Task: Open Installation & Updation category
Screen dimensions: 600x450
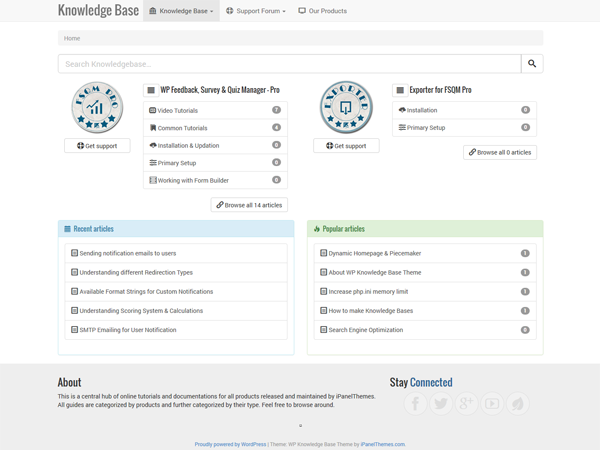Action: pyautogui.click(x=215, y=145)
